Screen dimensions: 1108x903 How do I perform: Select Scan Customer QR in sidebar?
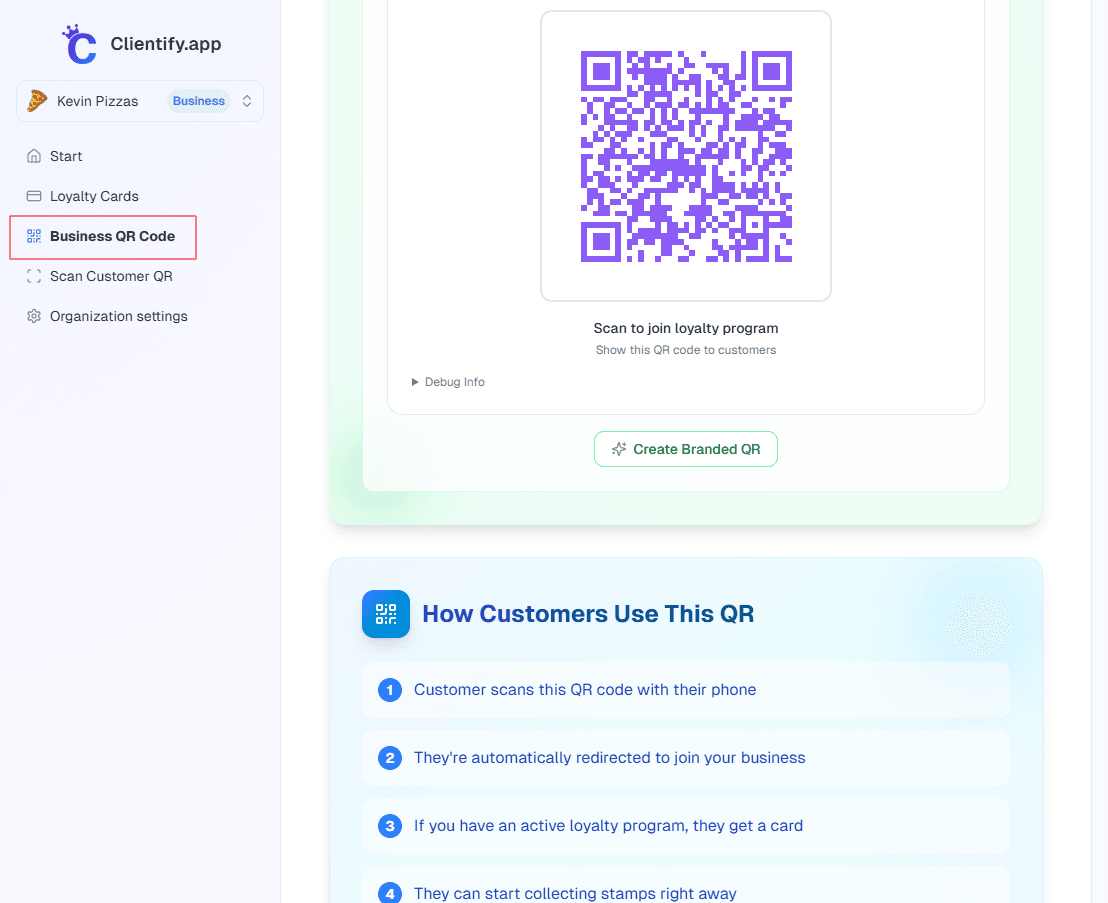pos(111,276)
